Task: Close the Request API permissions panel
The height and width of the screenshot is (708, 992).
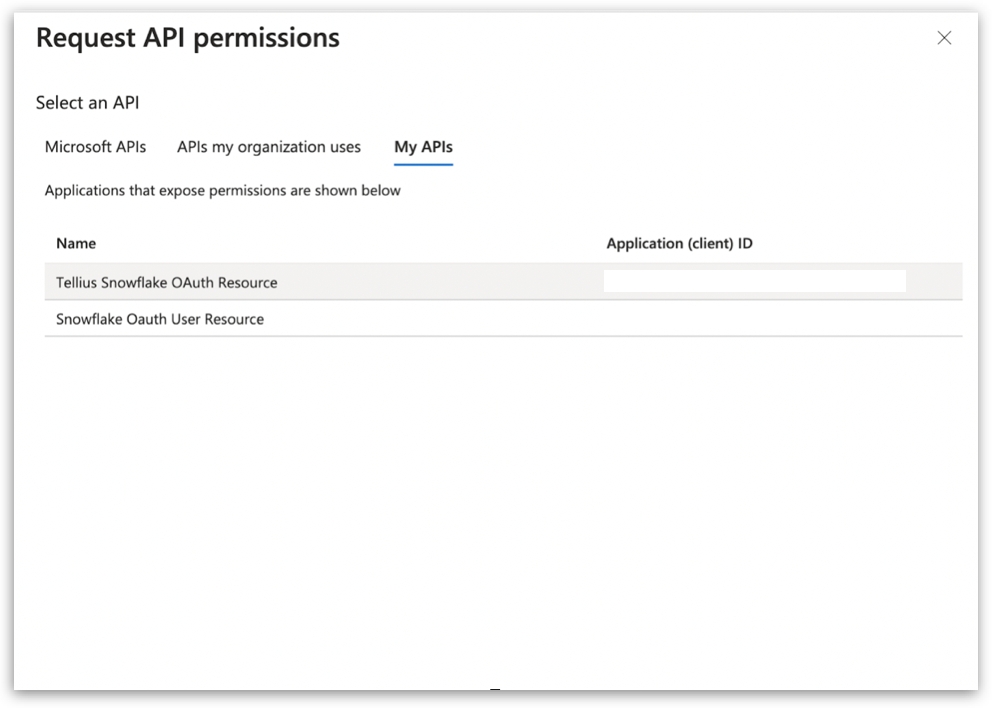Action: tap(943, 38)
